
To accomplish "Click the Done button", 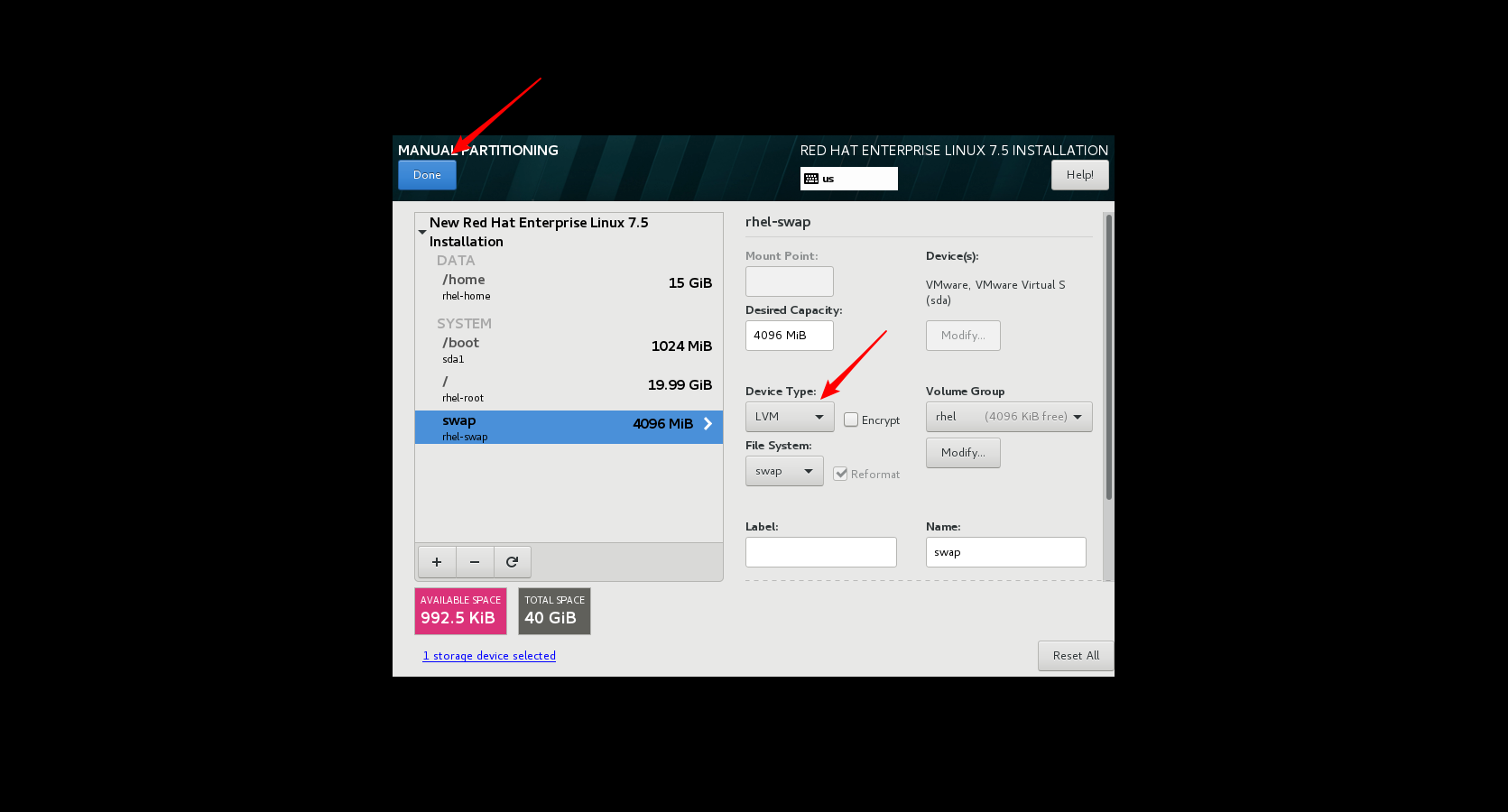I will pyautogui.click(x=427, y=175).
